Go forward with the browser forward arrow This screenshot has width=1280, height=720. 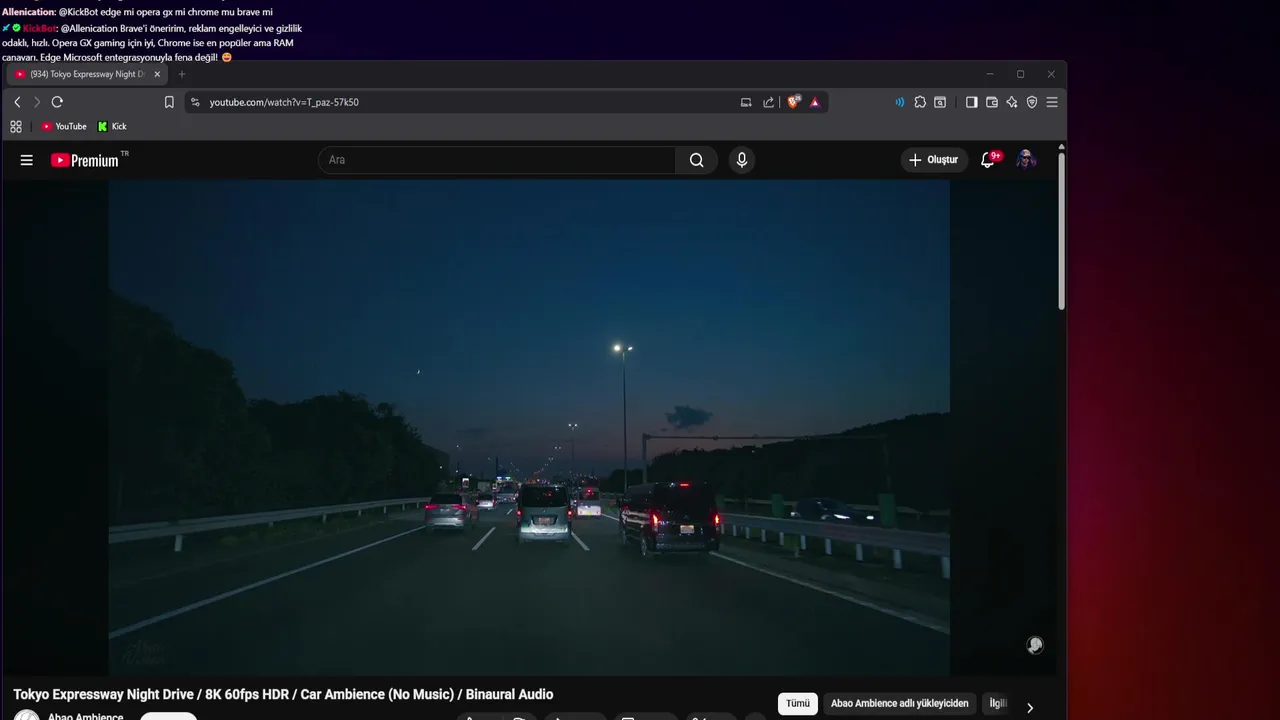pos(37,102)
